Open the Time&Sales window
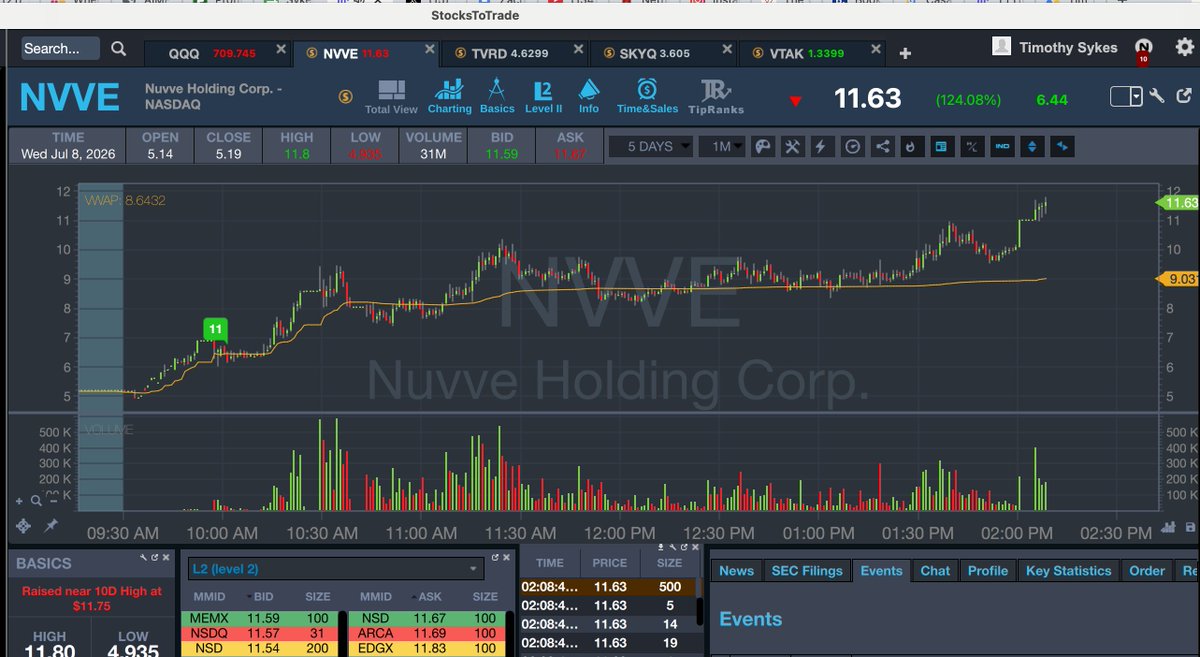Viewport: 1200px width, 657px height. [647, 97]
